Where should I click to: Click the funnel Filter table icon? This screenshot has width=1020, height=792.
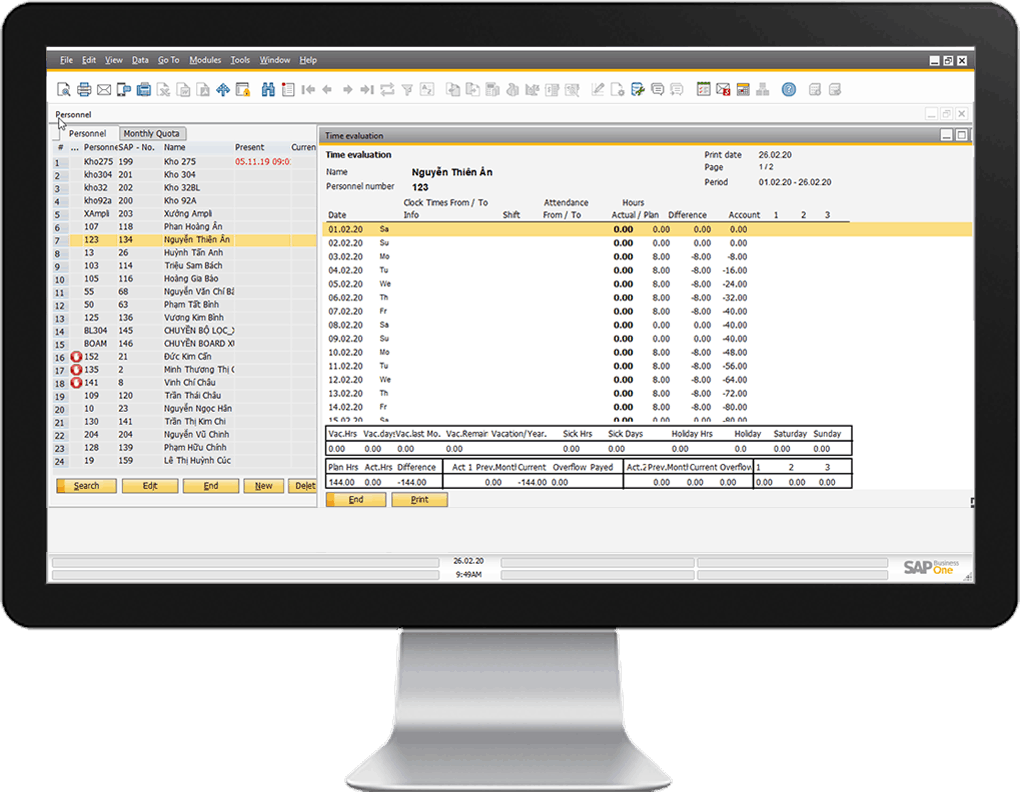point(407,90)
